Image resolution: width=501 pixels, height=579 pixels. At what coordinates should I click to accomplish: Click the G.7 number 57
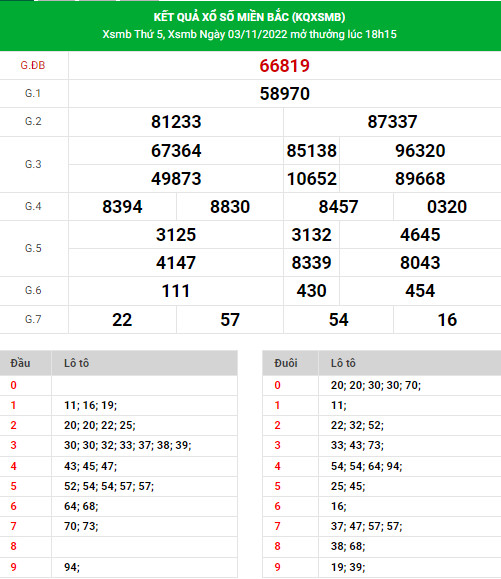(230, 320)
